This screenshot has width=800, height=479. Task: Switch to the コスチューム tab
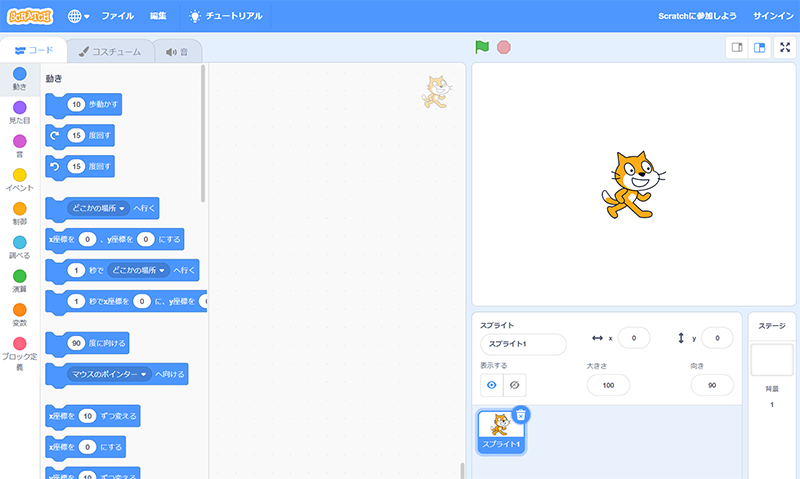tap(110, 52)
